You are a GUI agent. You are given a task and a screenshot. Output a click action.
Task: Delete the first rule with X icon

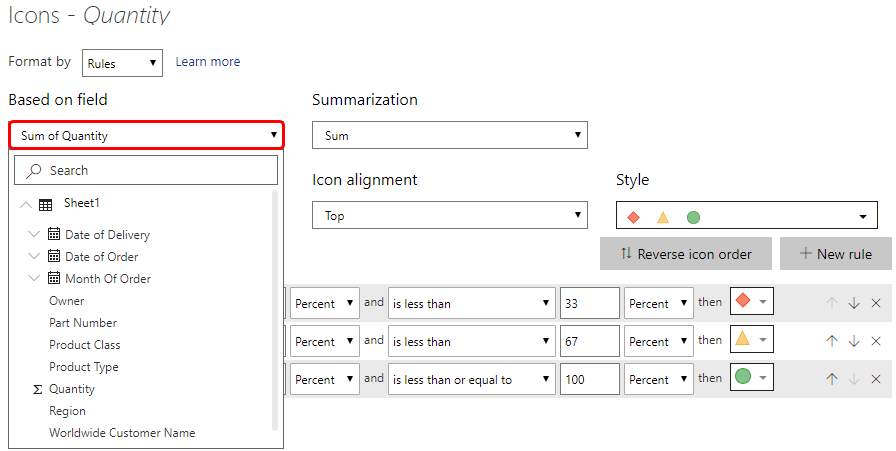876,303
